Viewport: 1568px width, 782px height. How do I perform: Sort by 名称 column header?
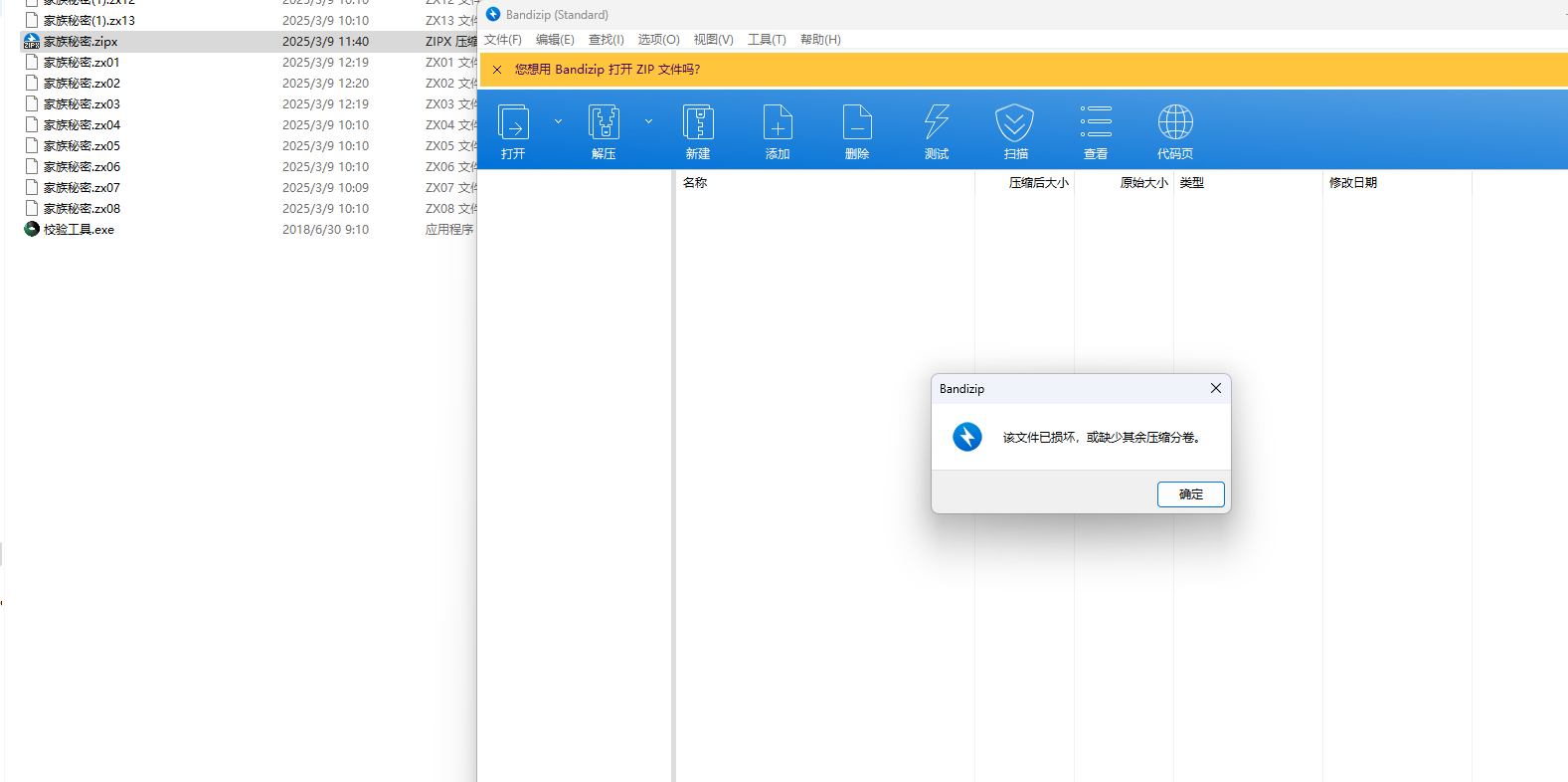[x=695, y=183]
